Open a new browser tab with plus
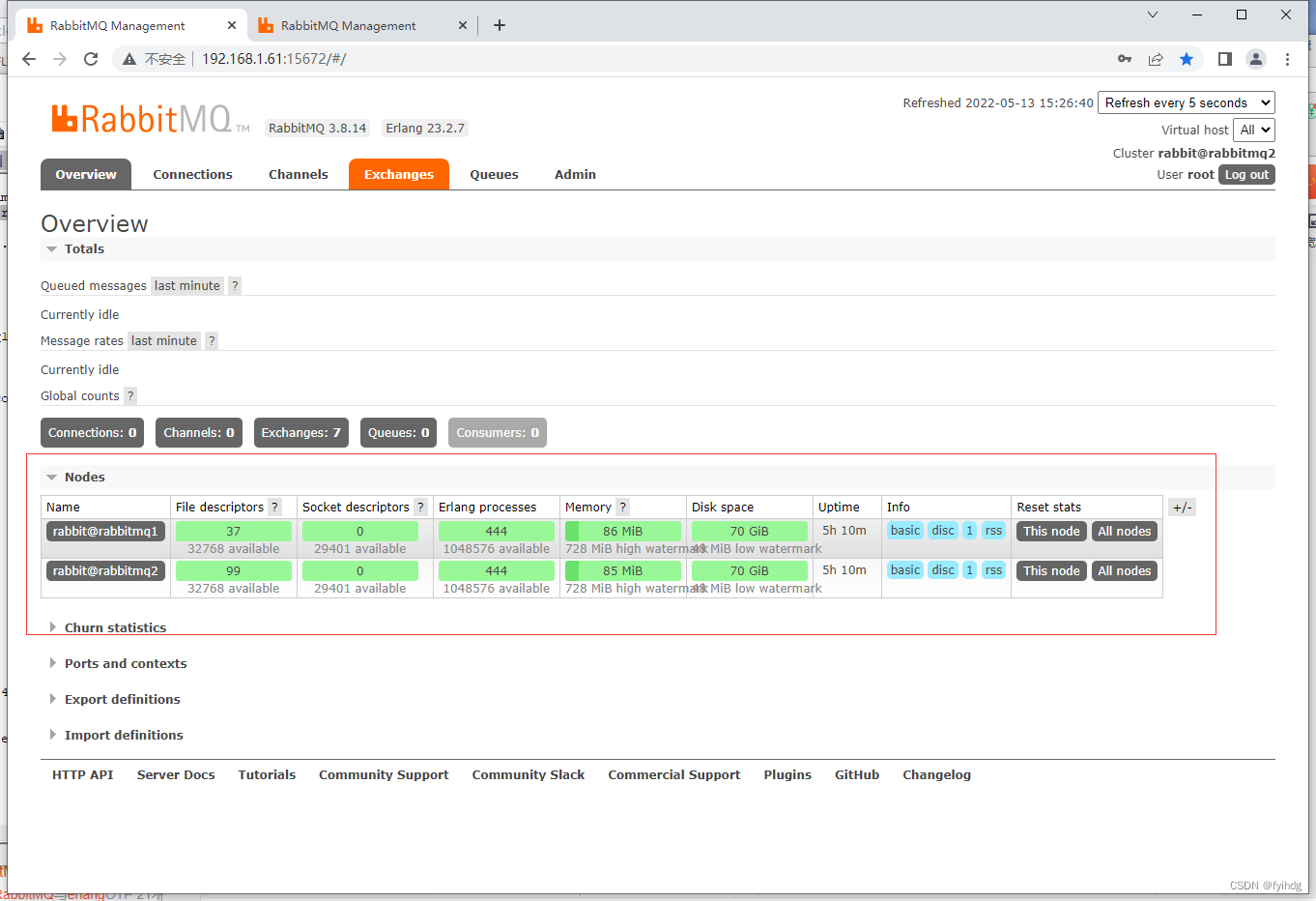 coord(500,25)
